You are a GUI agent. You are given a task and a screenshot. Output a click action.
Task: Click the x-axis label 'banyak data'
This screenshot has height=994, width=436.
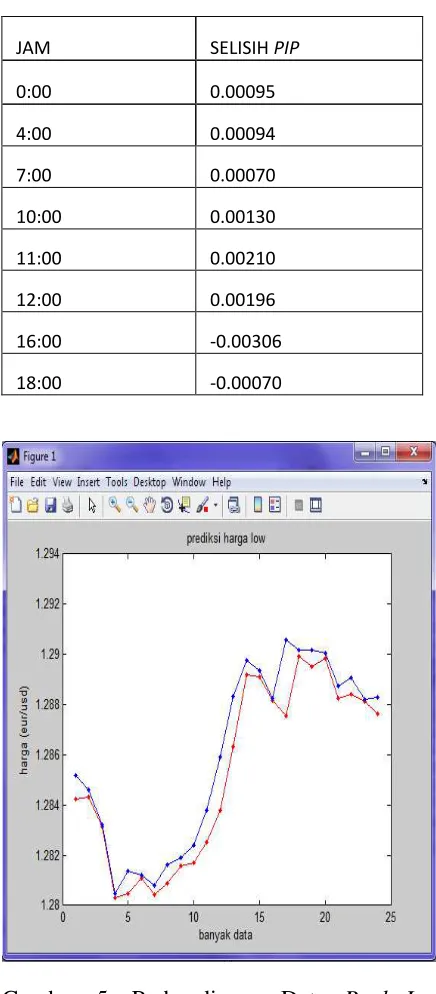coord(227,936)
